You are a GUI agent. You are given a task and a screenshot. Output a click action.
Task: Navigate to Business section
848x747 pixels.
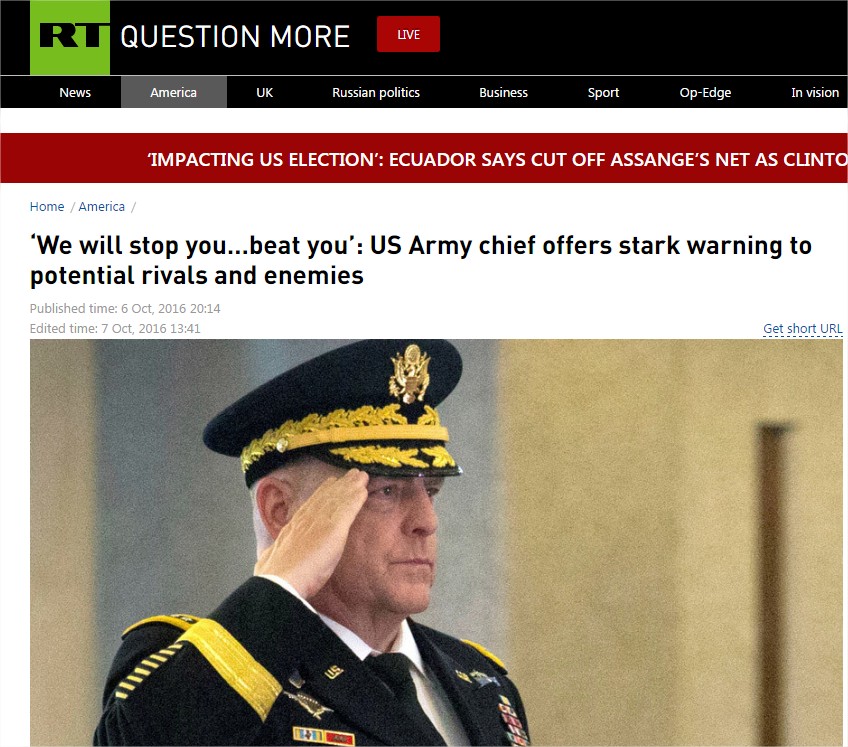504,92
